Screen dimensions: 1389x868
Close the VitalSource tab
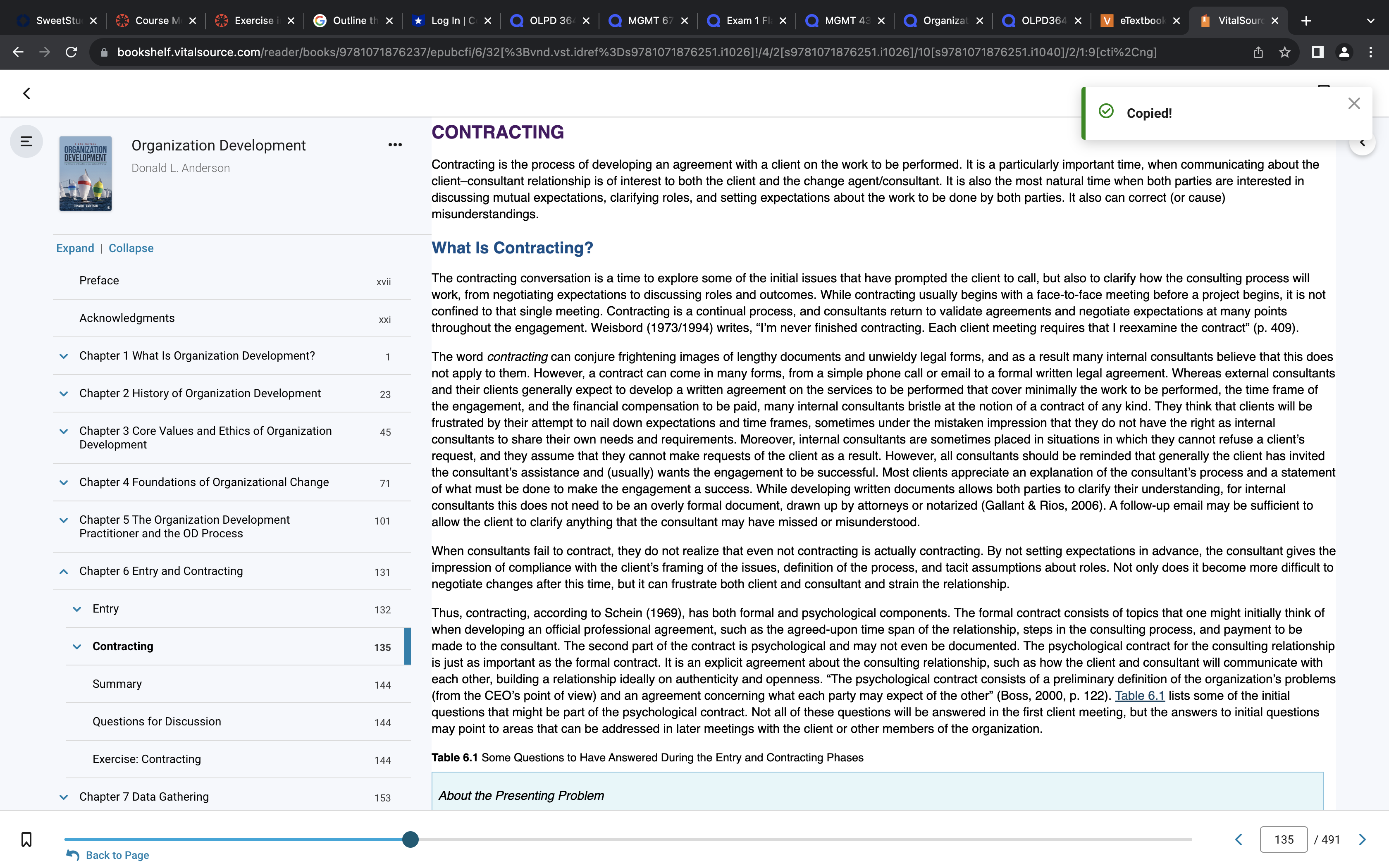pyautogui.click(x=1275, y=21)
